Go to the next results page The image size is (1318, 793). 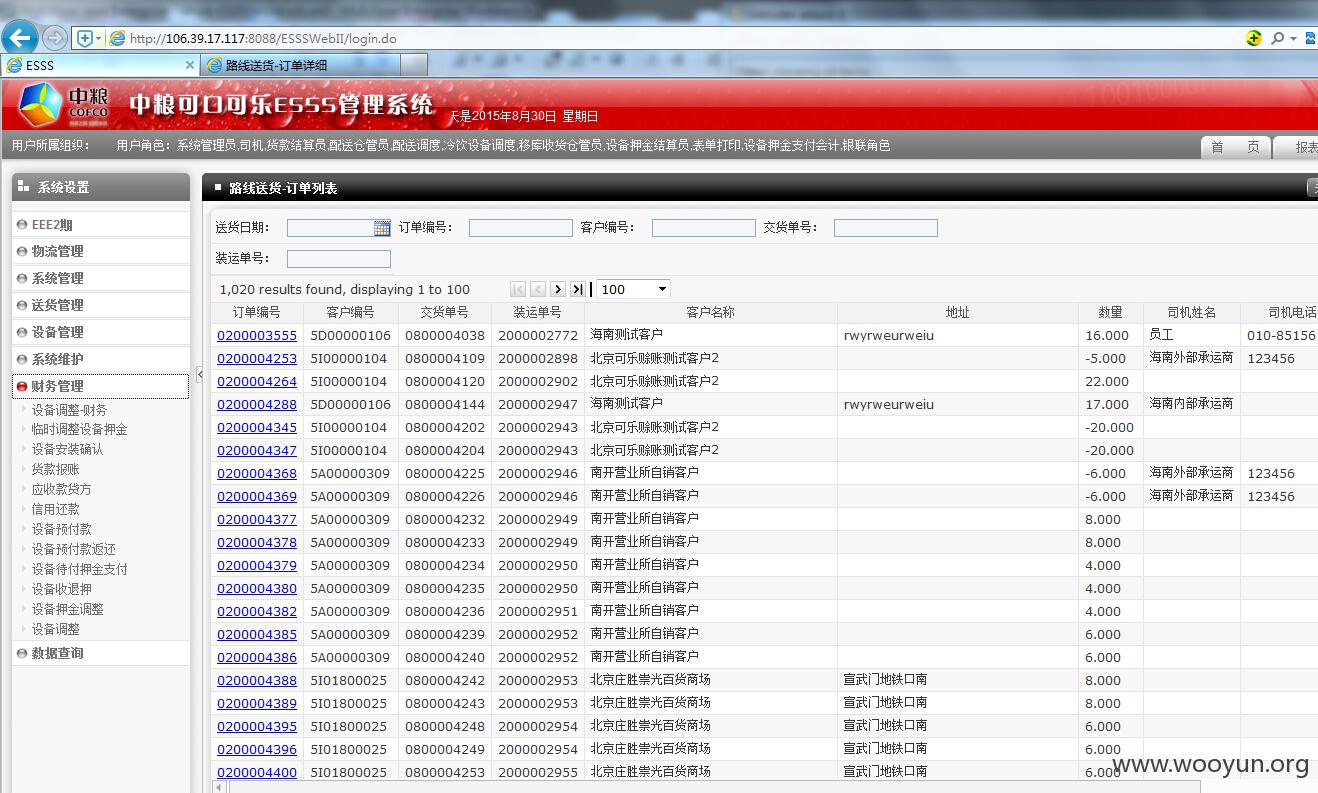point(558,289)
